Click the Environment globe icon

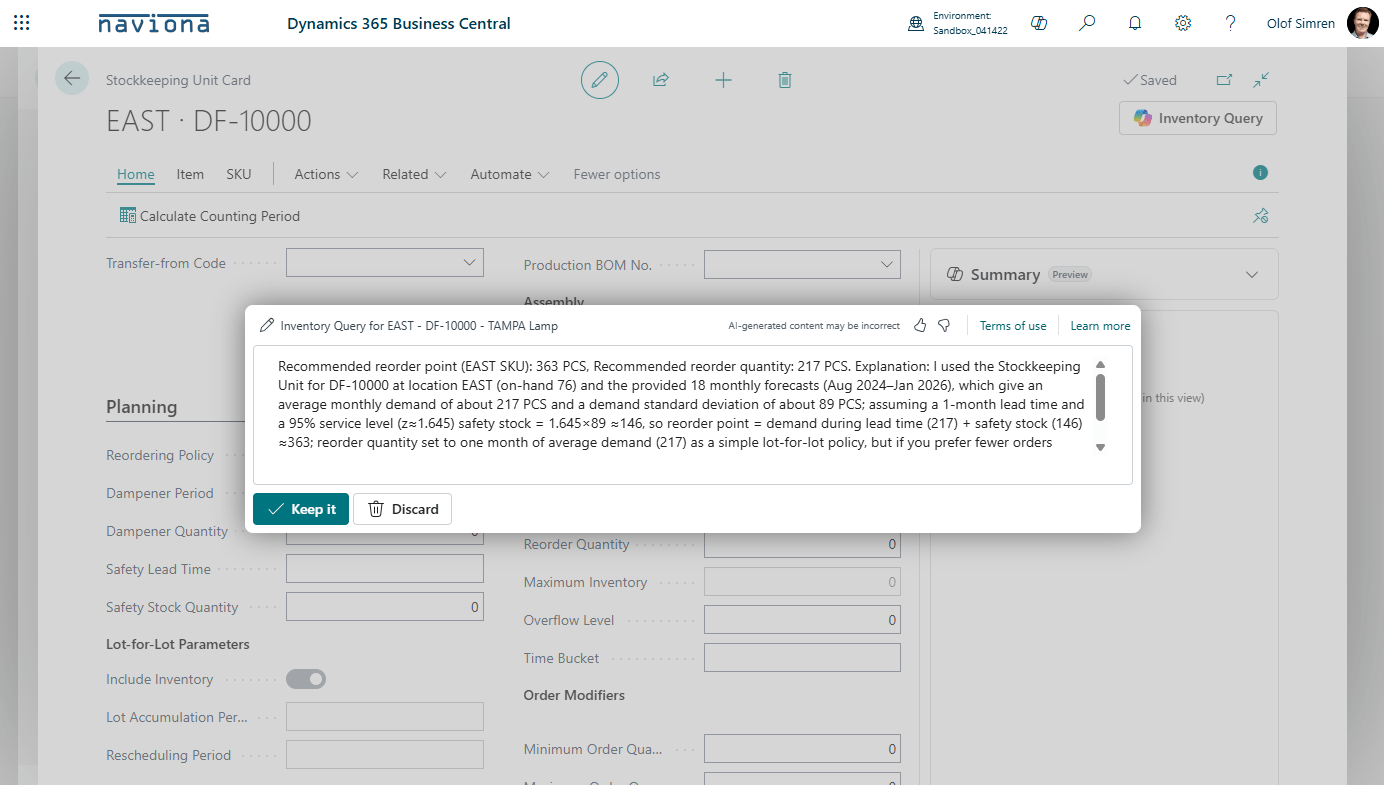915,23
